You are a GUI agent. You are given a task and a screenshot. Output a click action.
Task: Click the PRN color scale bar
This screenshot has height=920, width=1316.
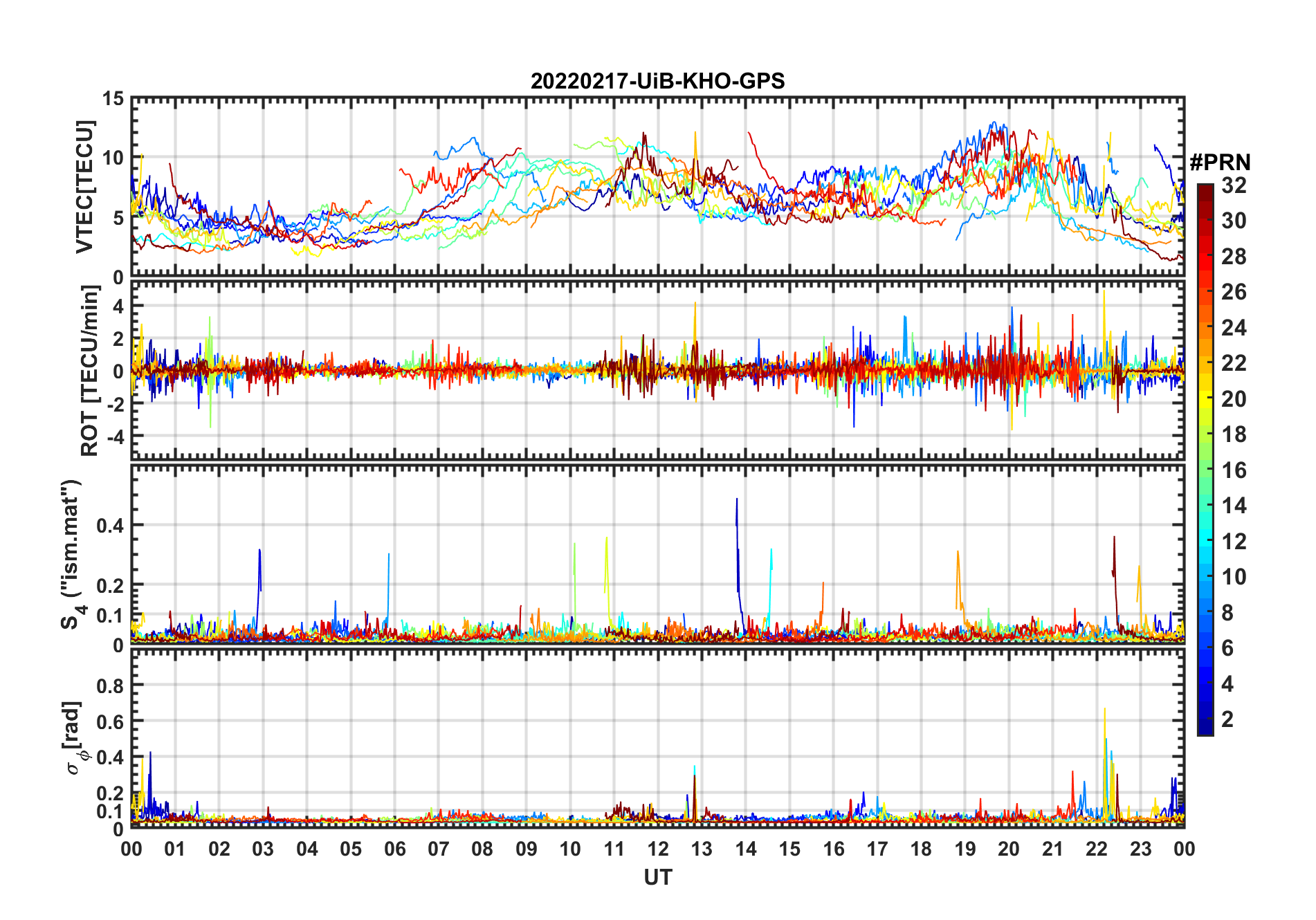pyautogui.click(x=1205, y=459)
